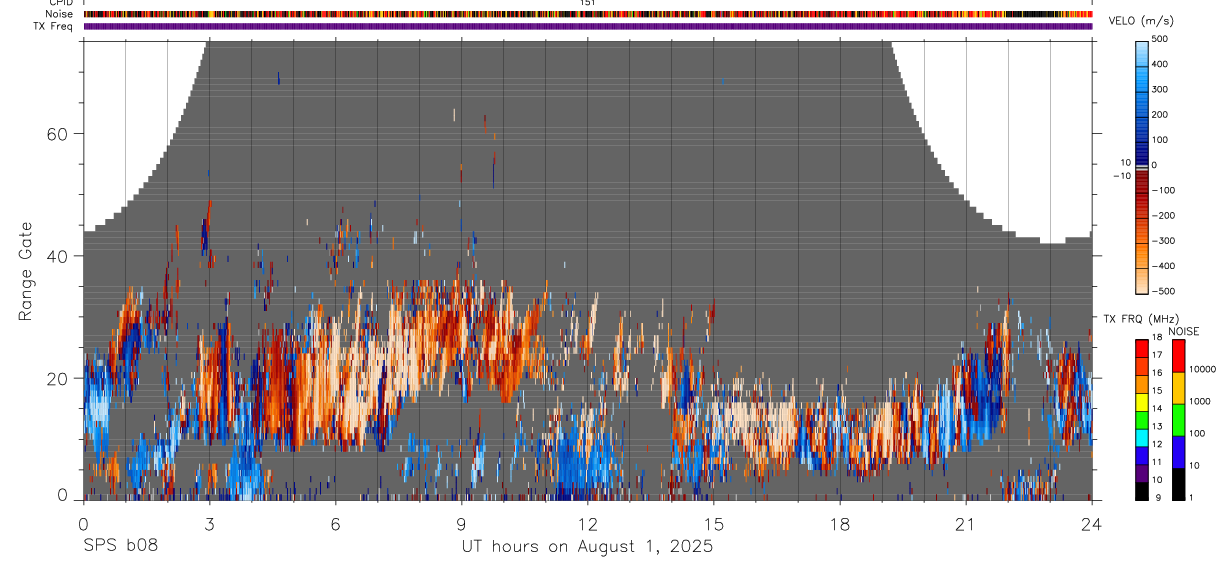Click velocity scale label "-200"
The height and width of the screenshot is (567, 1228).
[x=1163, y=216]
